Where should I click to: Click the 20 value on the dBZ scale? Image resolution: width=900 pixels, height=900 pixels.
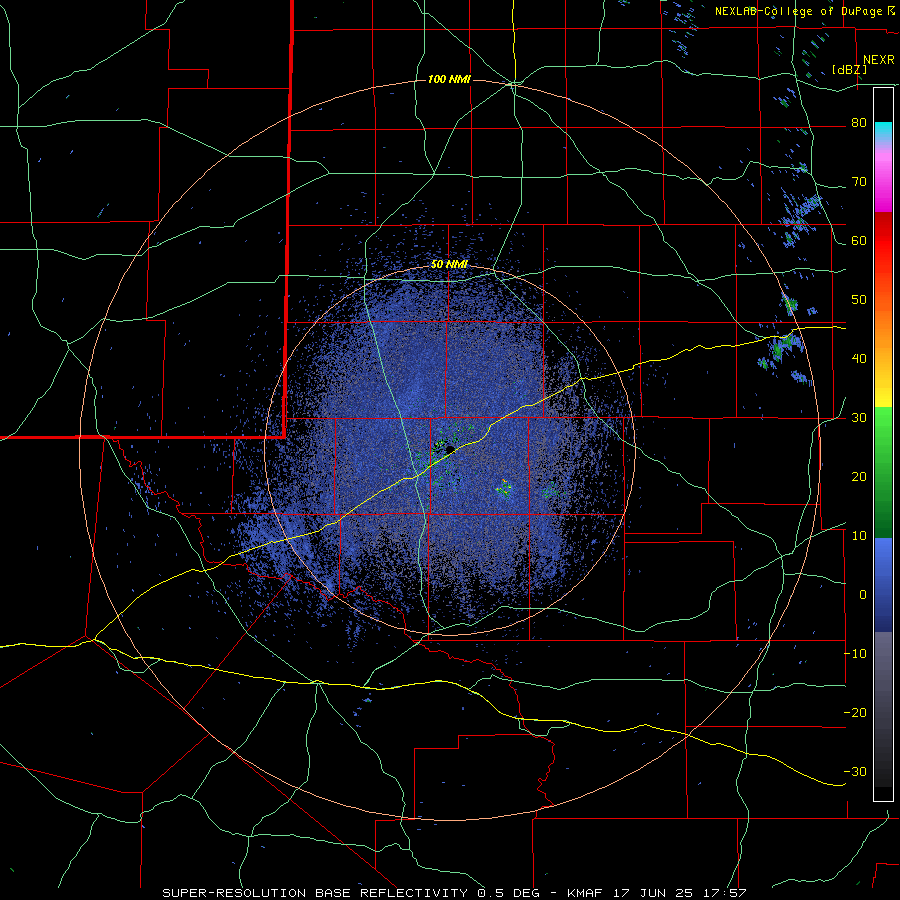(859, 477)
